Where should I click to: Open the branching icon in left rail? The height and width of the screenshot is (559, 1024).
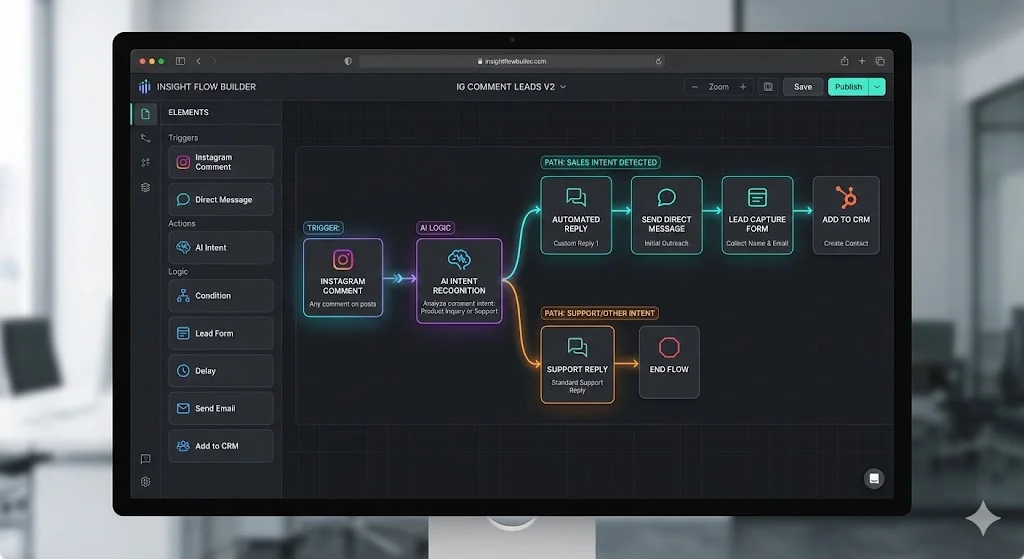pyautogui.click(x=146, y=163)
